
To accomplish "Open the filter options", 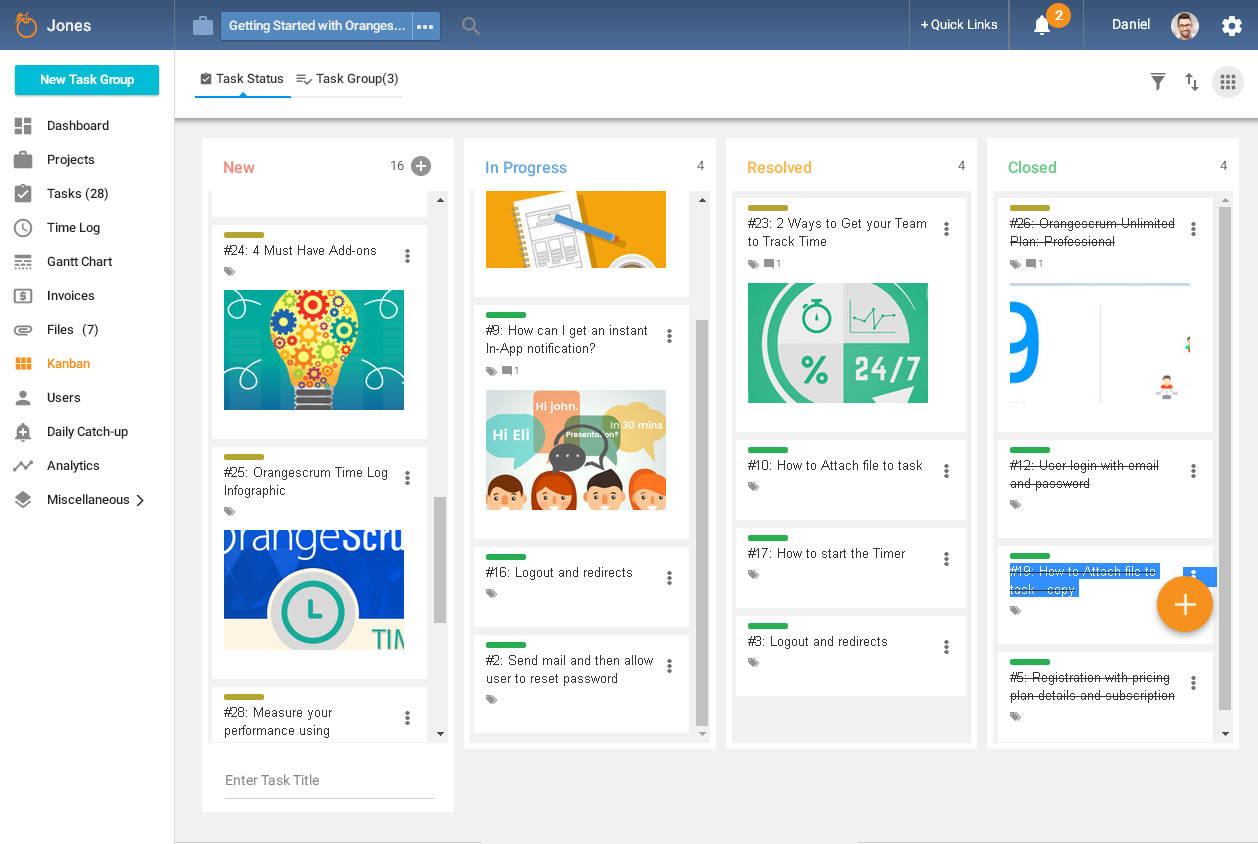I will 1157,82.
